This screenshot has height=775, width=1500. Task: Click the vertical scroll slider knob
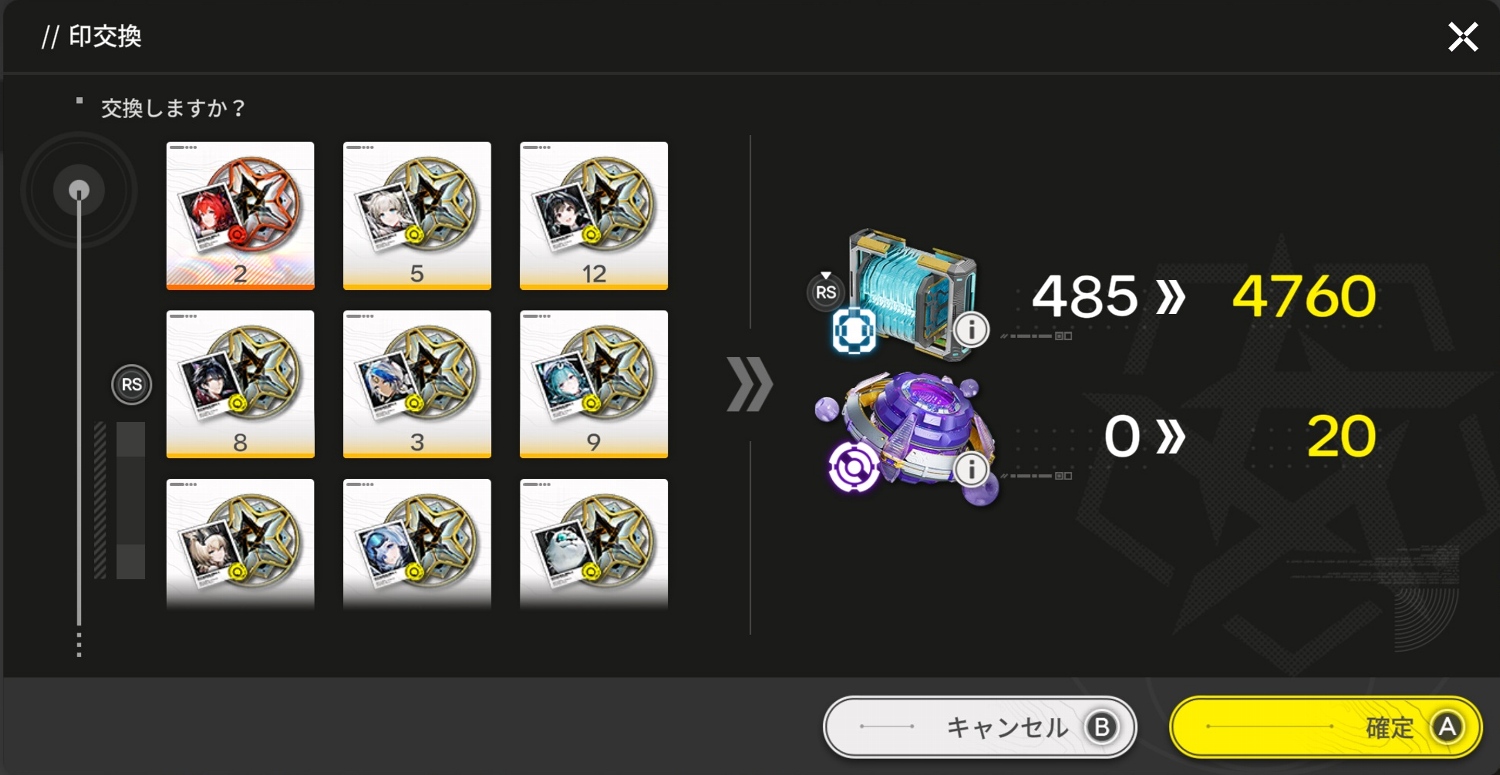[x=79, y=190]
